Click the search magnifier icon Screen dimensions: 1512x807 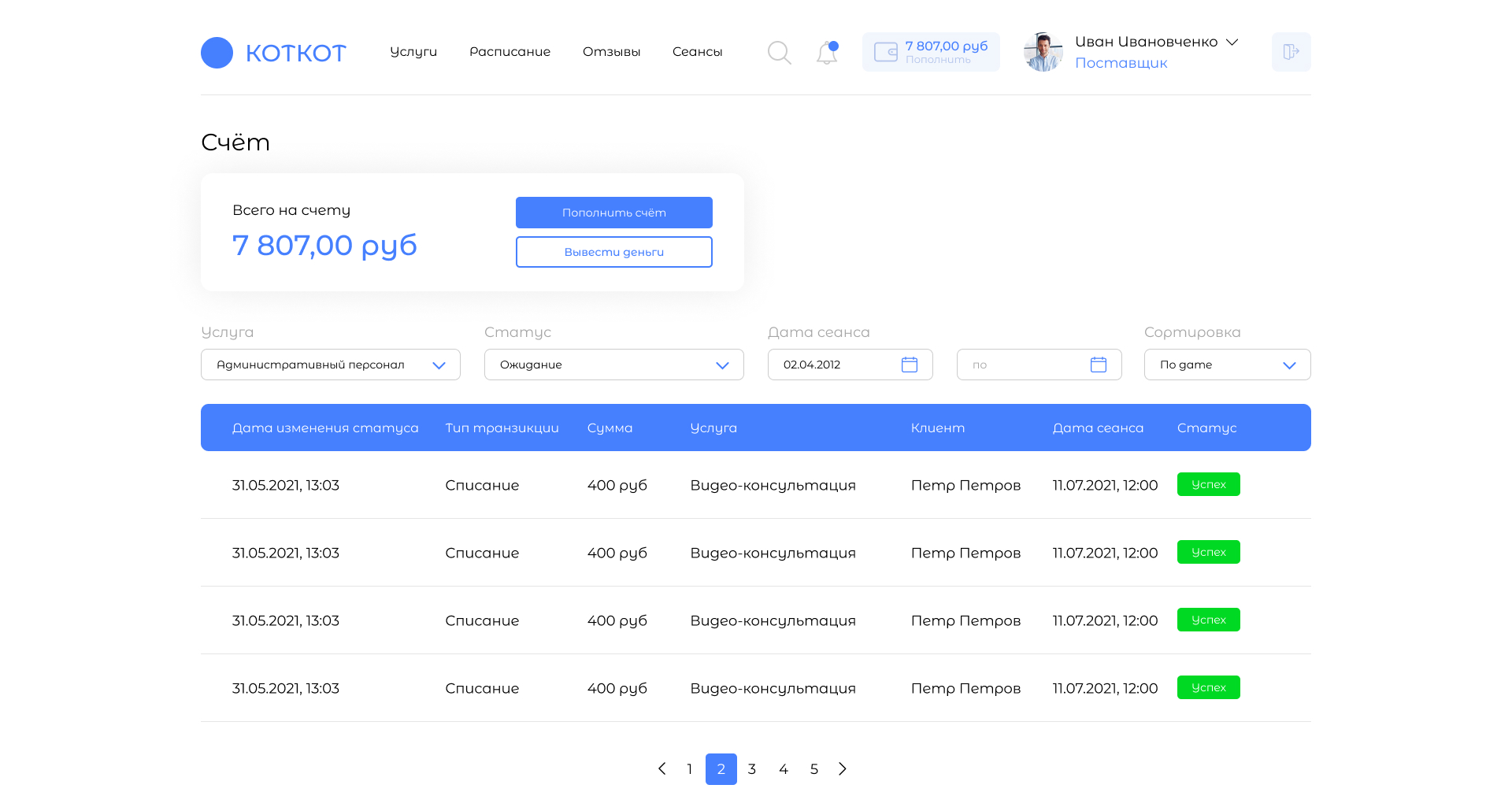(x=779, y=53)
